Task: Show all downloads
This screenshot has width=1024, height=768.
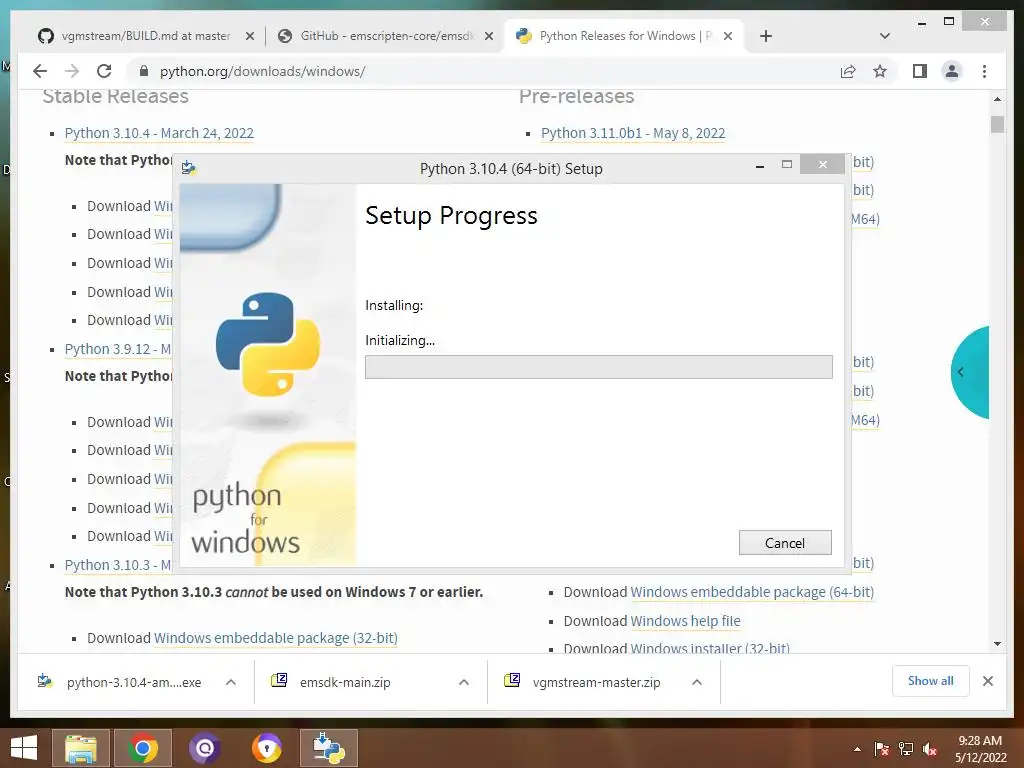Action: 931,681
